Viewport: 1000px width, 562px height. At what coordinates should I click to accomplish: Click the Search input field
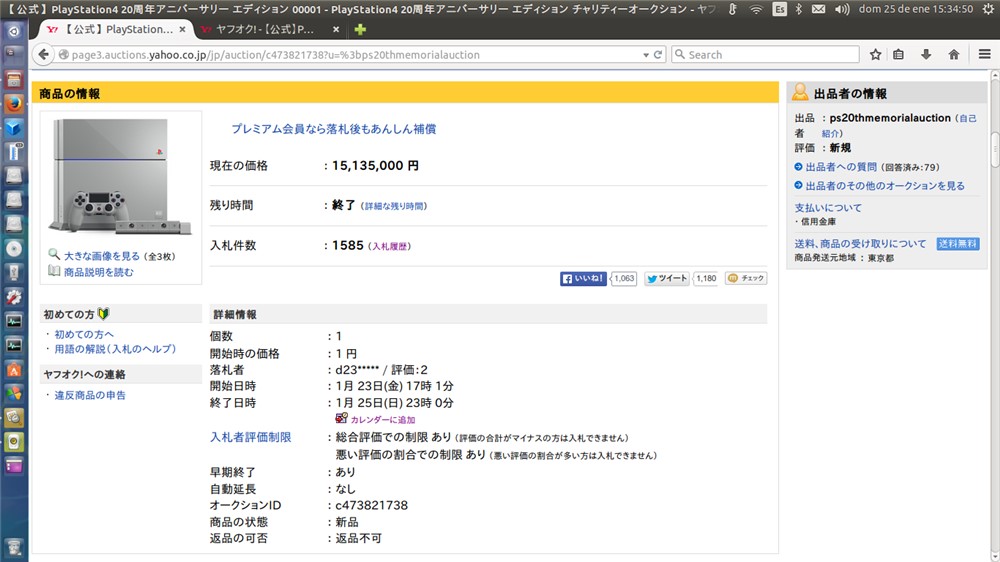coord(765,55)
